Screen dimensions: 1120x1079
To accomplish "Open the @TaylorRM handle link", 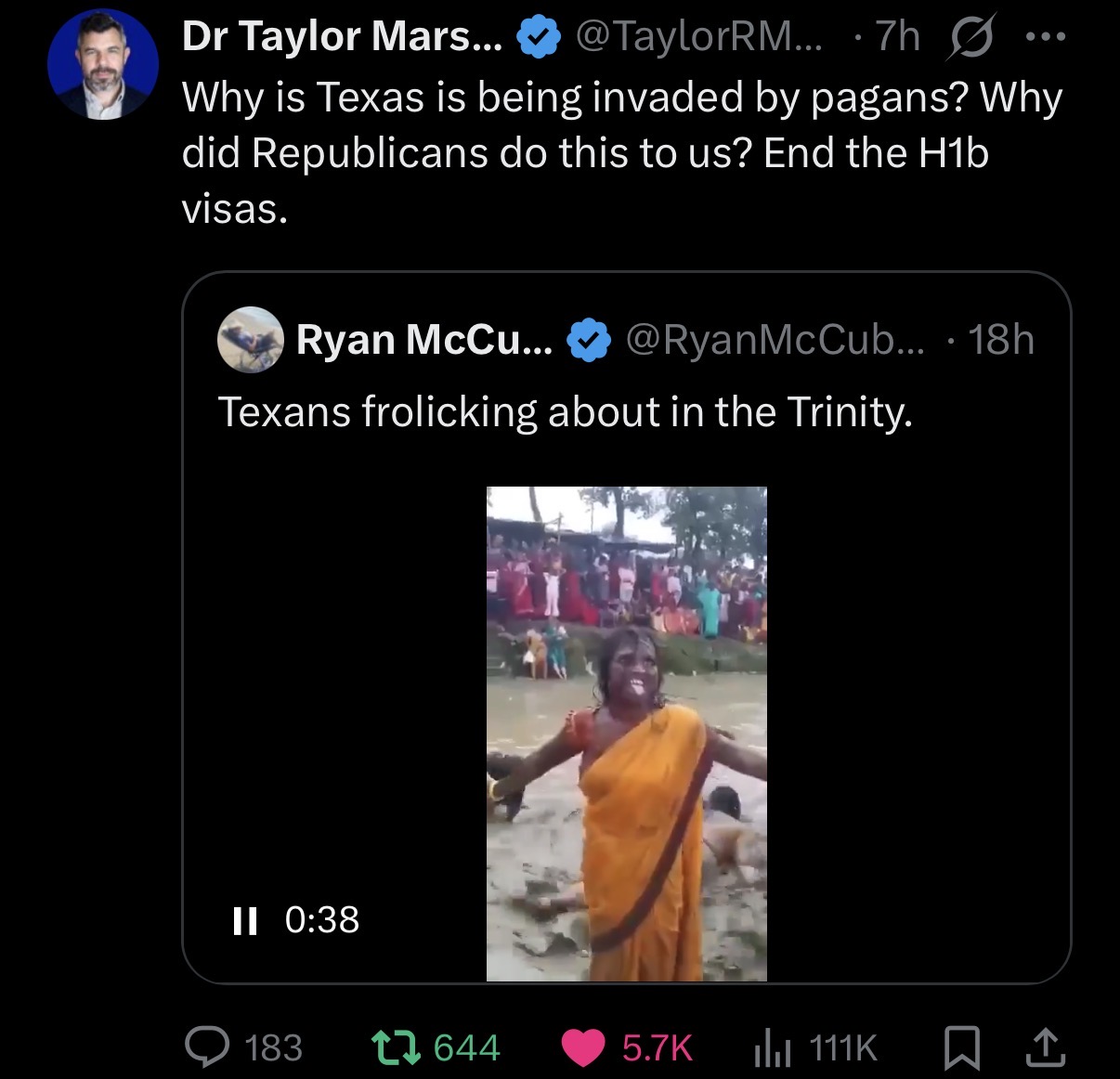I will (x=698, y=37).
